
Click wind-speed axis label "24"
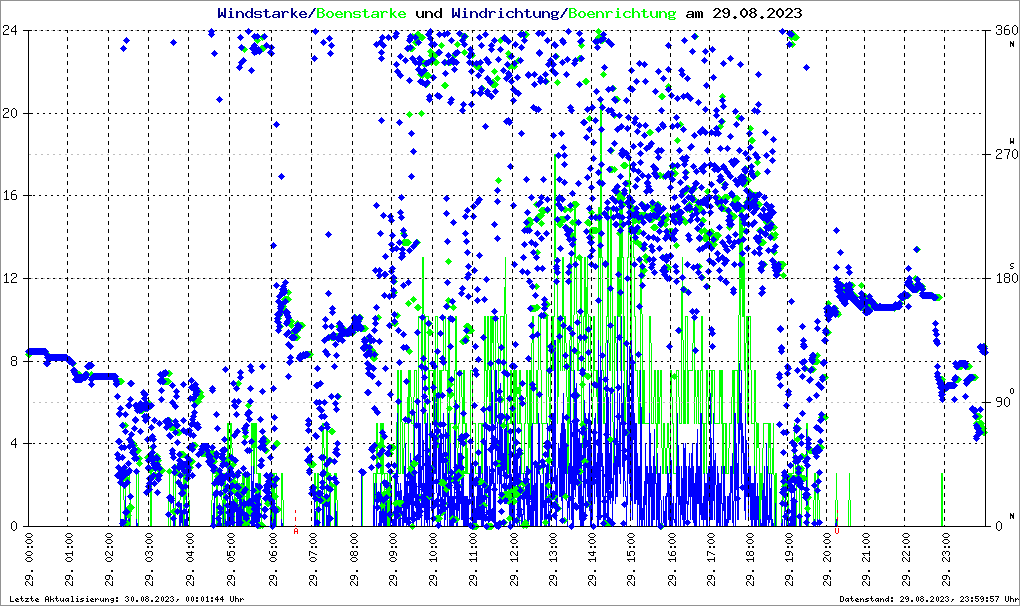click(x=9, y=30)
